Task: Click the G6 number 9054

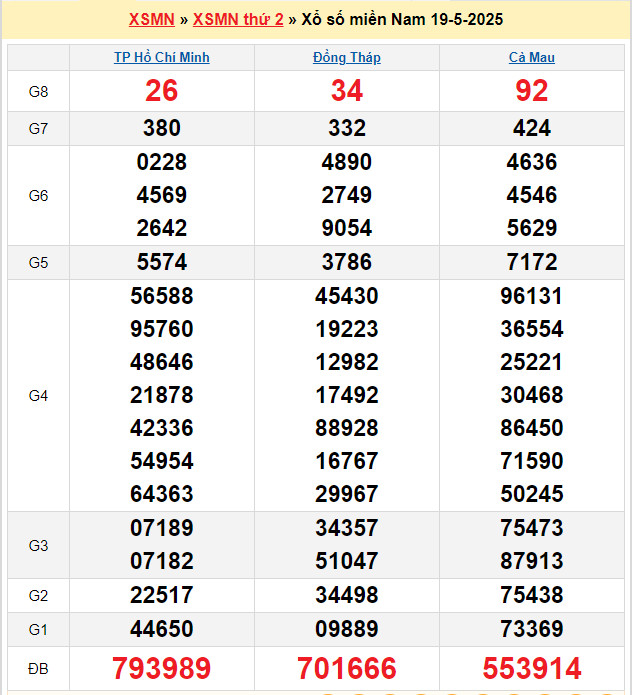Action: tap(347, 228)
